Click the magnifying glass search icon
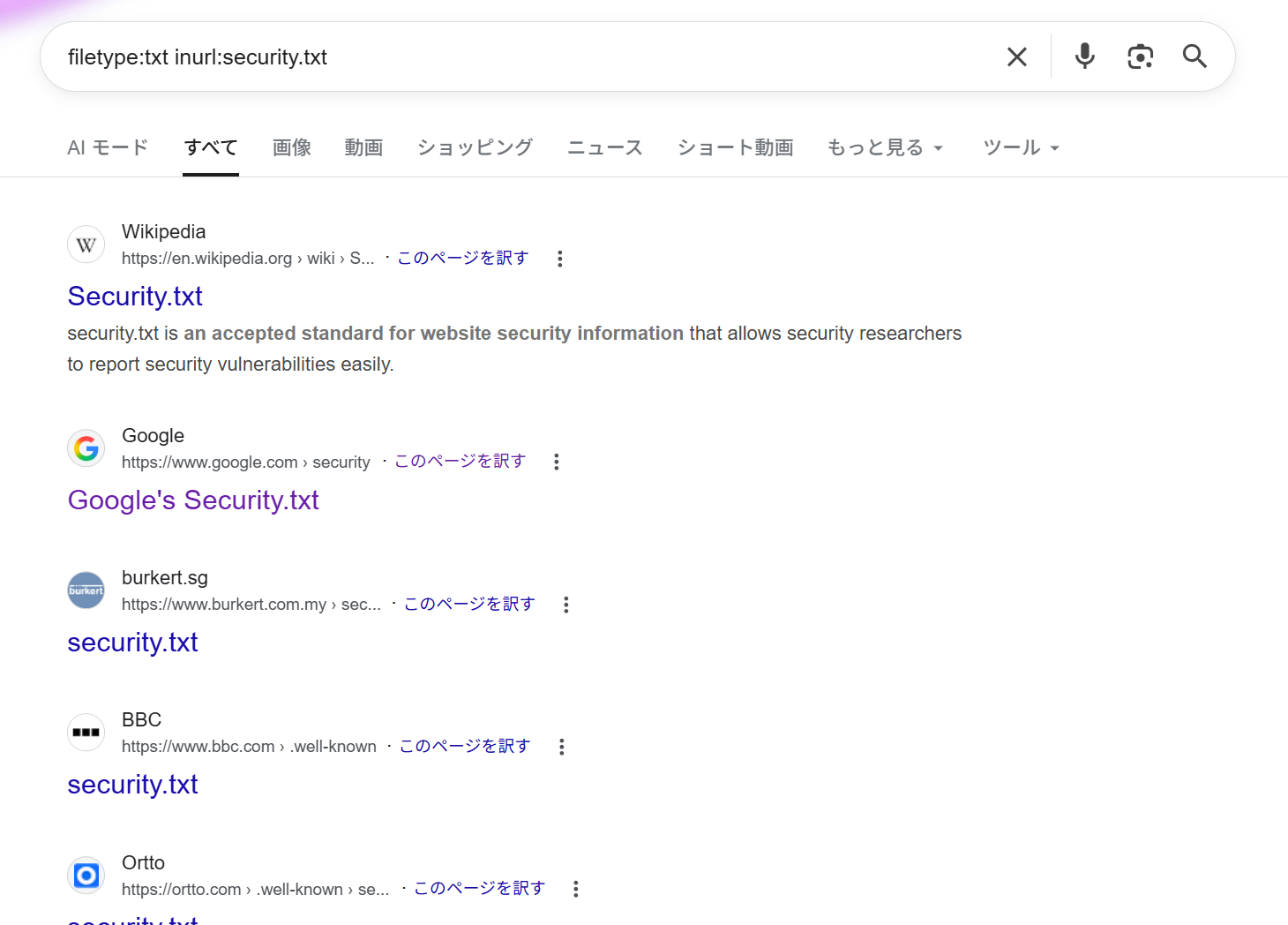1288x925 pixels. (x=1194, y=56)
